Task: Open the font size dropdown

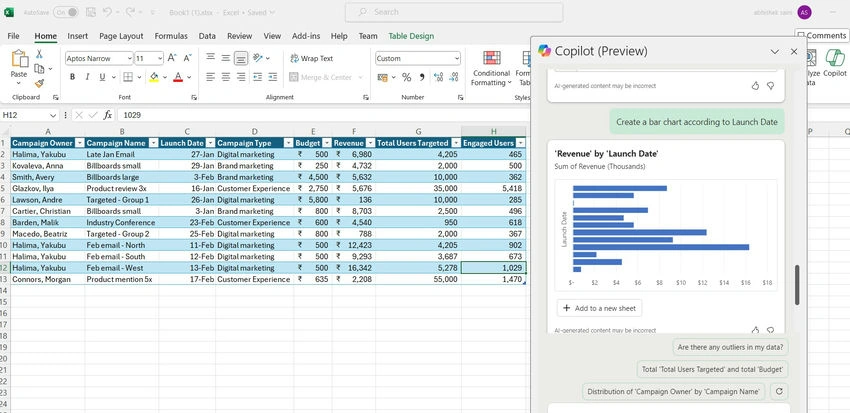Action: (x=160, y=58)
